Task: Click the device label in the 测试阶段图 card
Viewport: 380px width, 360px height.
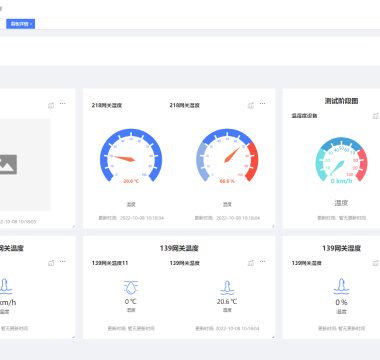Action: (304, 116)
